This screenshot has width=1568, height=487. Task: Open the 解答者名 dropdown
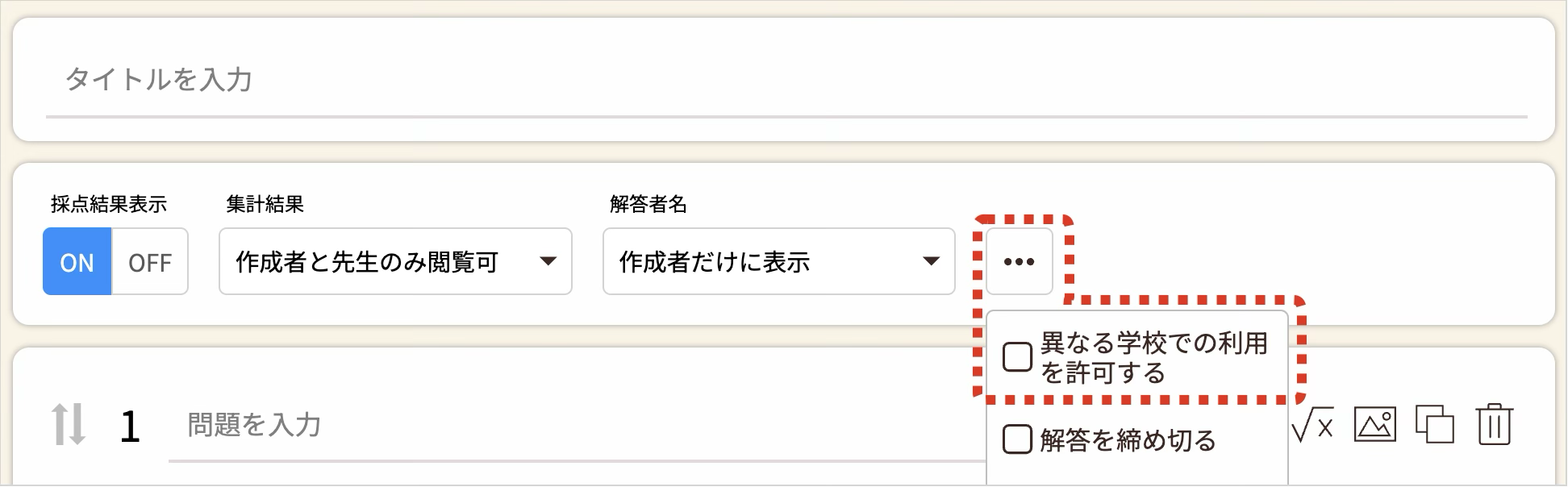(778, 261)
